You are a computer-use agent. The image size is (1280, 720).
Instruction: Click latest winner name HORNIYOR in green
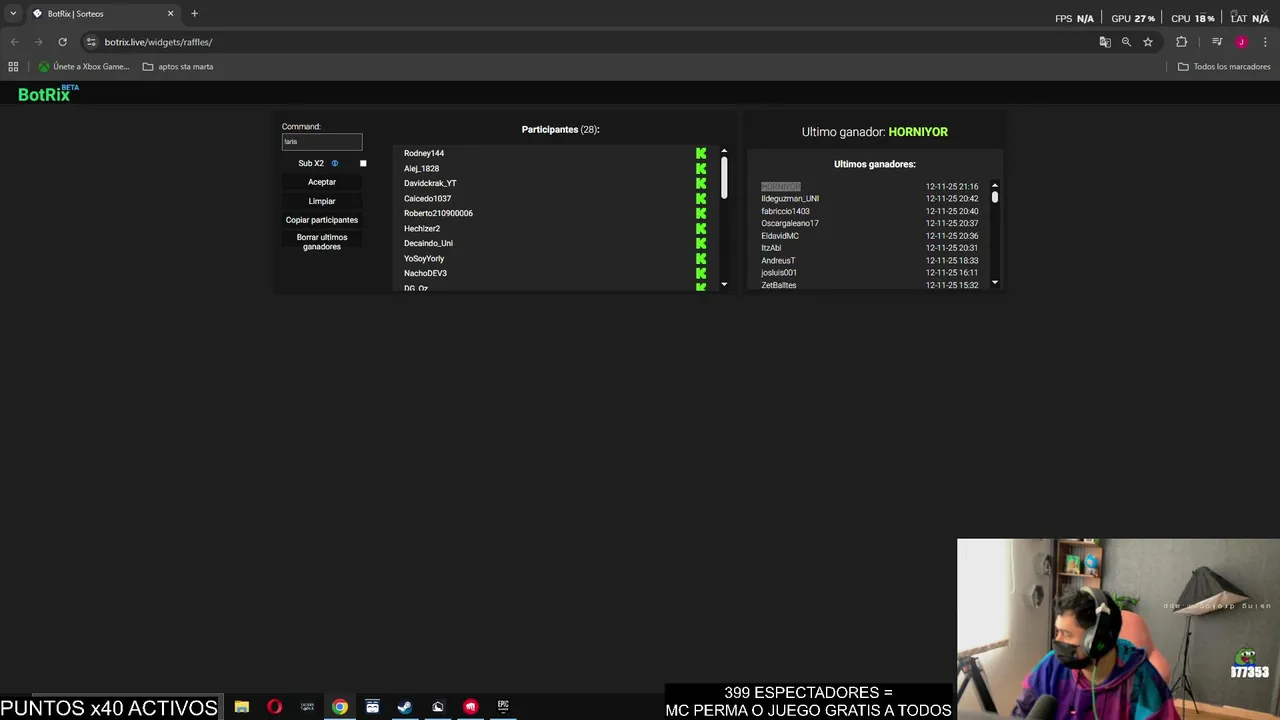click(x=918, y=132)
